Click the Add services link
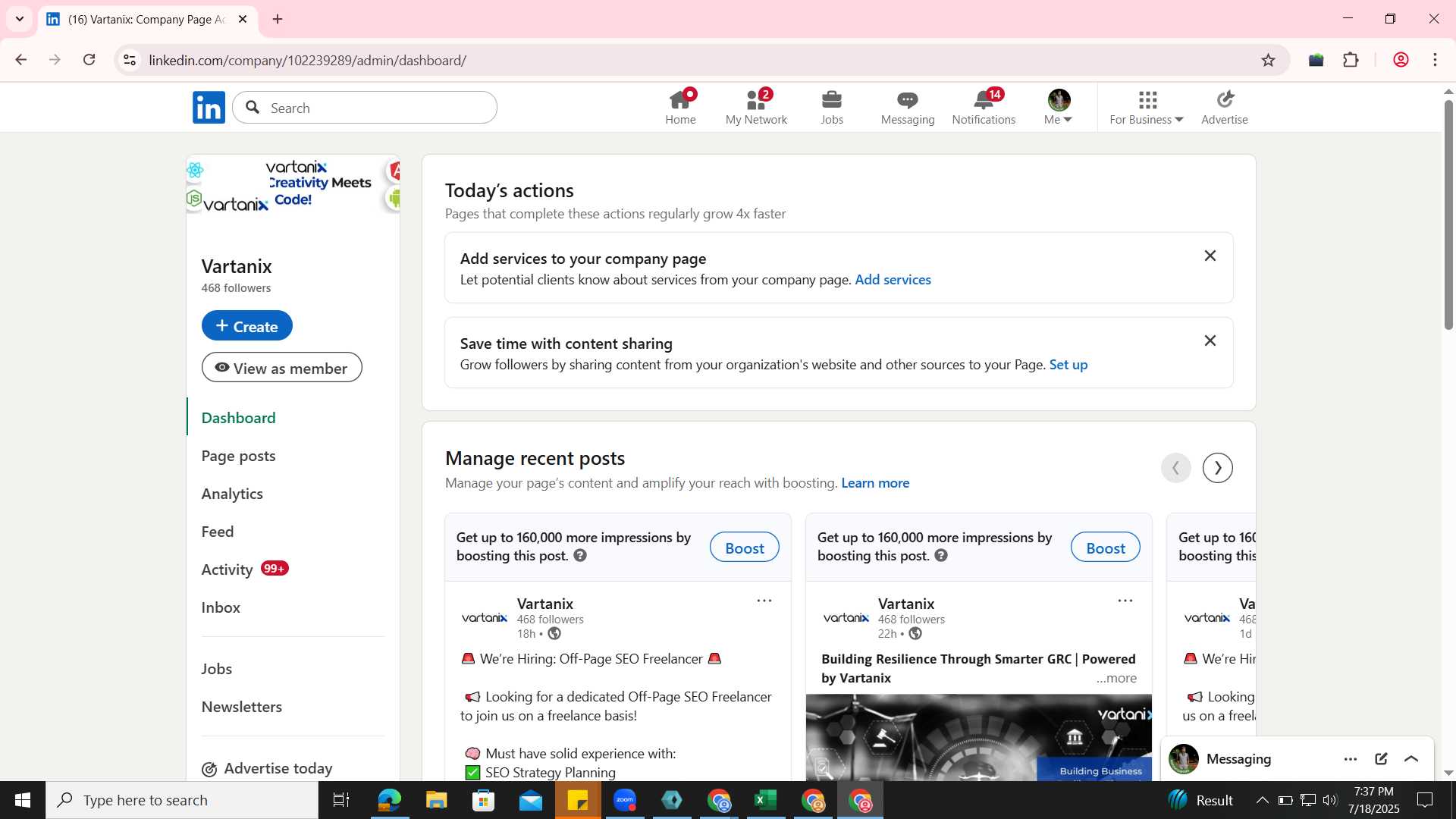Screen dimensions: 1456x819 pyautogui.click(x=893, y=280)
